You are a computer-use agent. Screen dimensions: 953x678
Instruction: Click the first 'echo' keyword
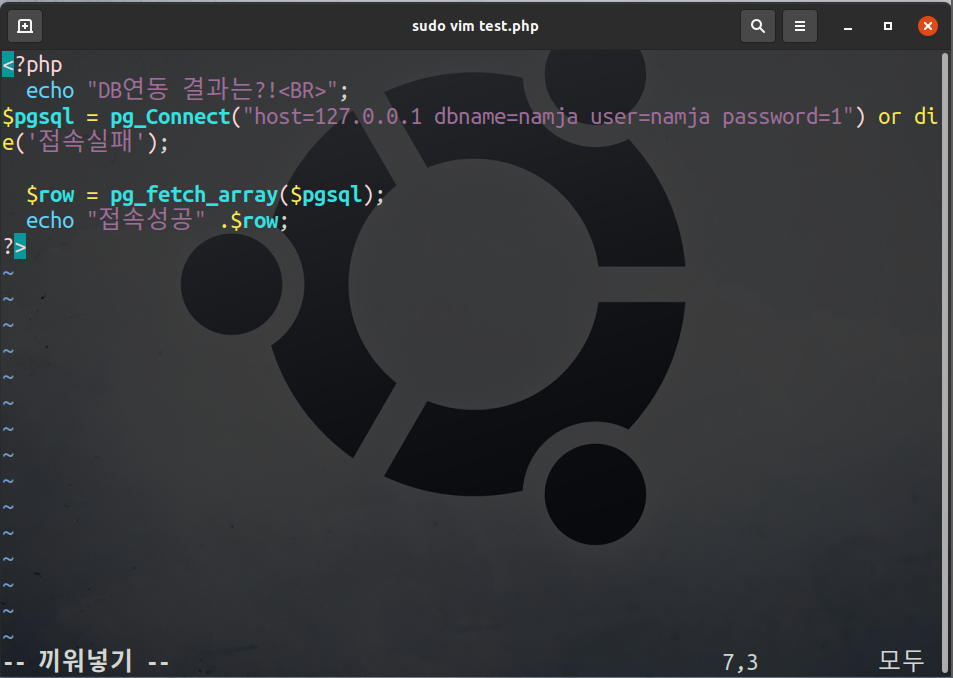coord(50,91)
